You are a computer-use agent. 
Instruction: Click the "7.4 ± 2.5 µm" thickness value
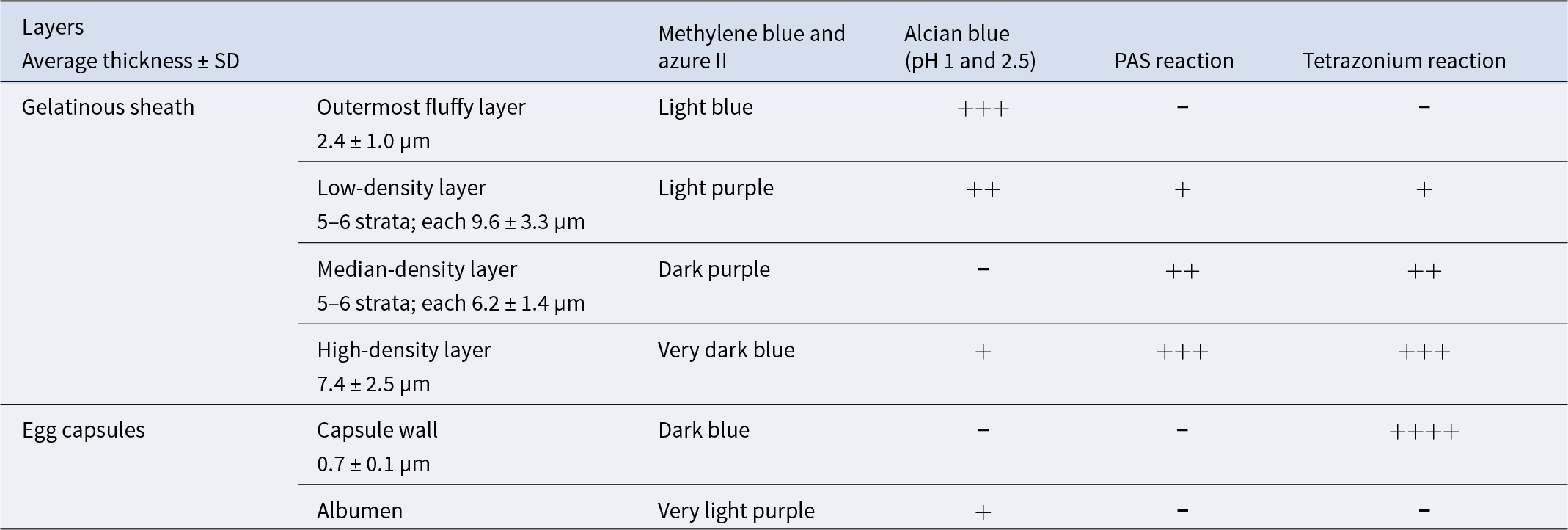(x=373, y=384)
